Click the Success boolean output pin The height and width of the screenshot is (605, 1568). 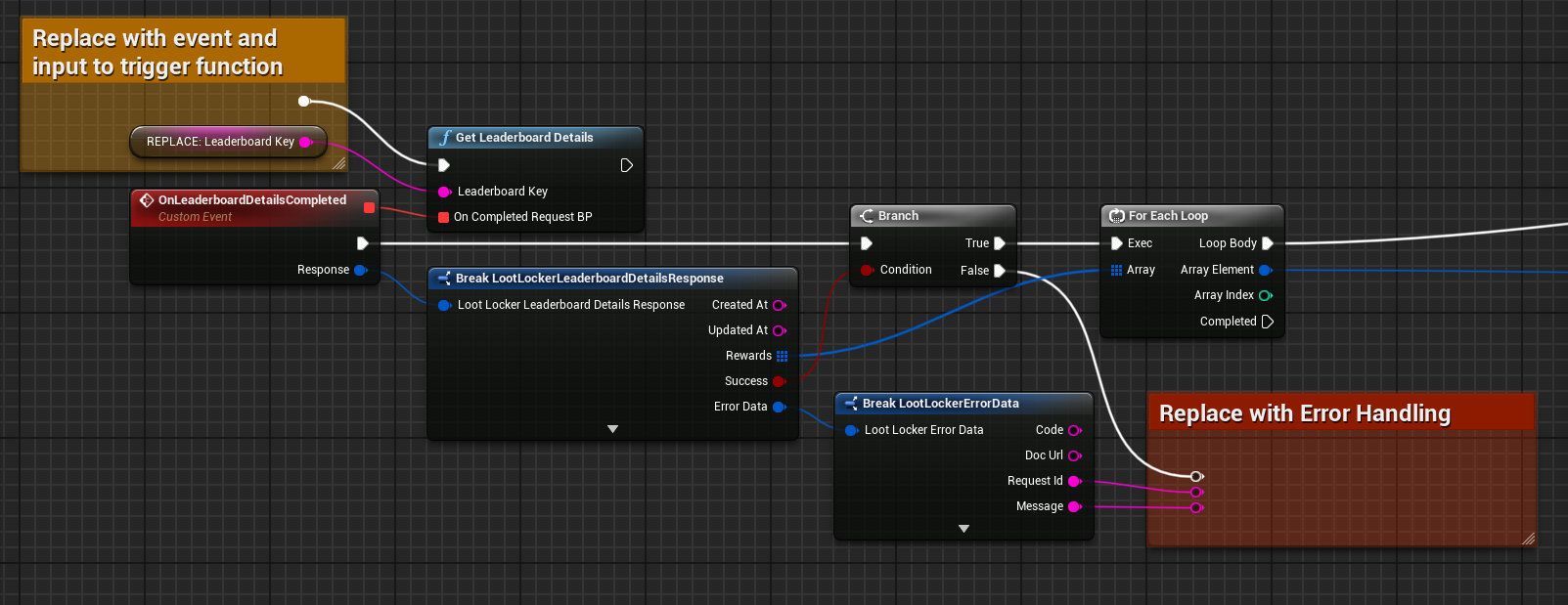point(779,381)
